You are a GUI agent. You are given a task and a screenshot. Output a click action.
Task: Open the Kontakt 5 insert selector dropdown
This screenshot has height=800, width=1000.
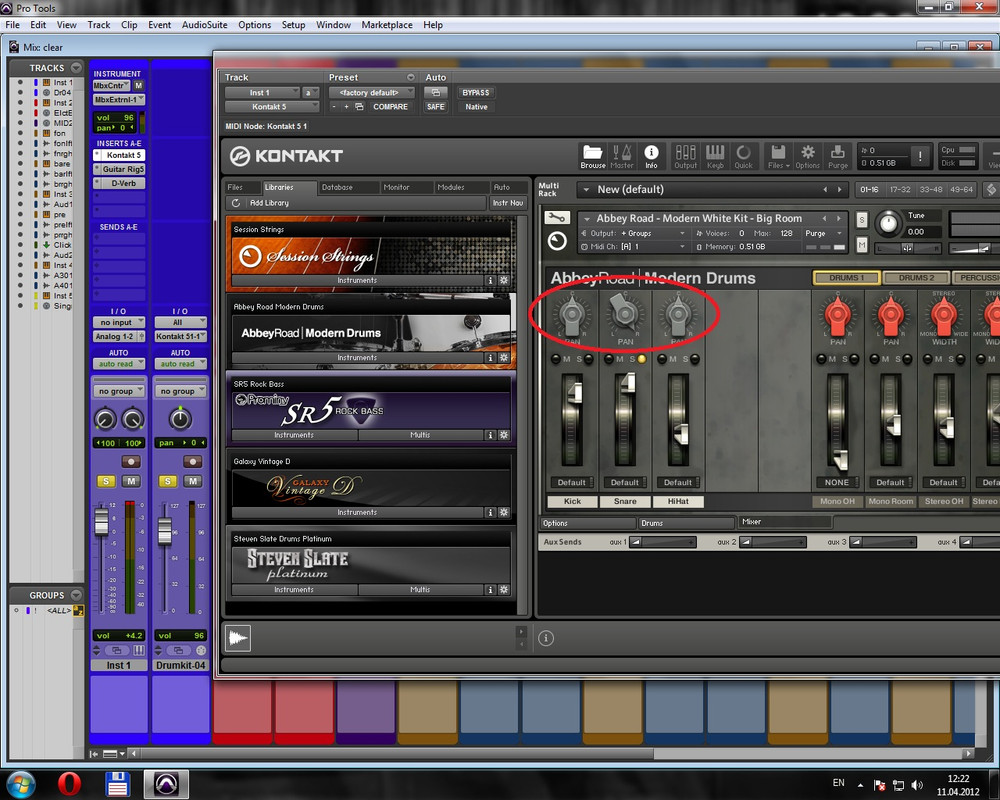click(272, 107)
